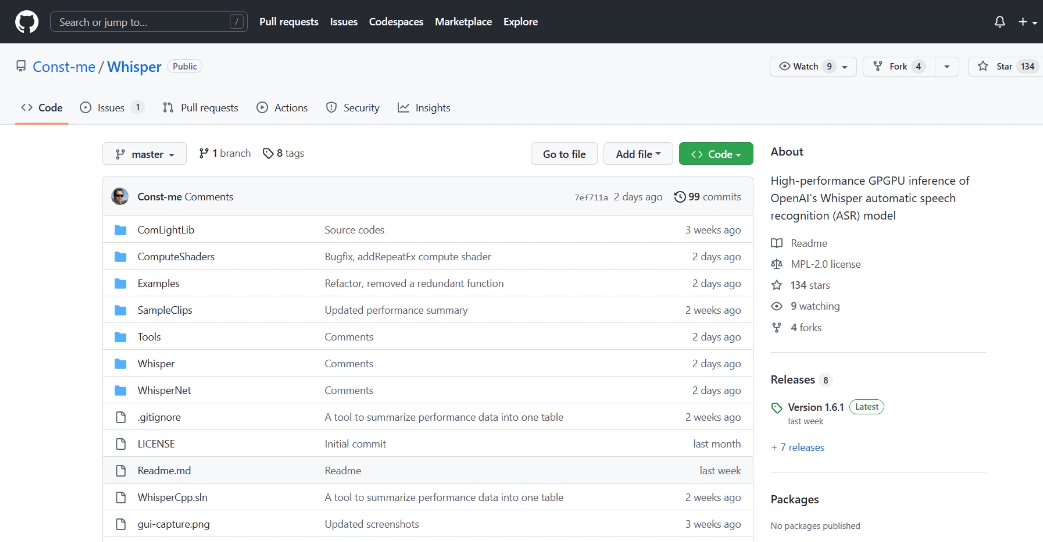Viewport: 1043px width, 542px height.
Task: Open the green Code dropdown button
Action: [716, 154]
